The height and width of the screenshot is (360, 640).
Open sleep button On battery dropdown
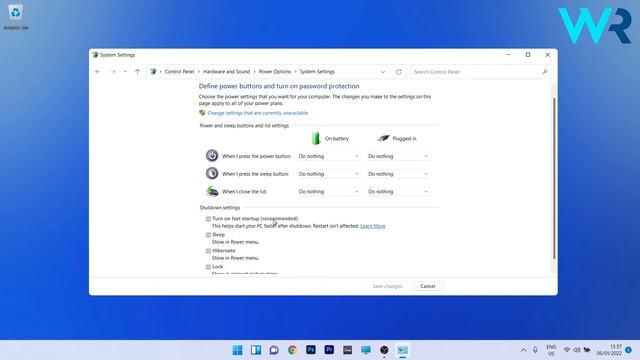click(329, 174)
